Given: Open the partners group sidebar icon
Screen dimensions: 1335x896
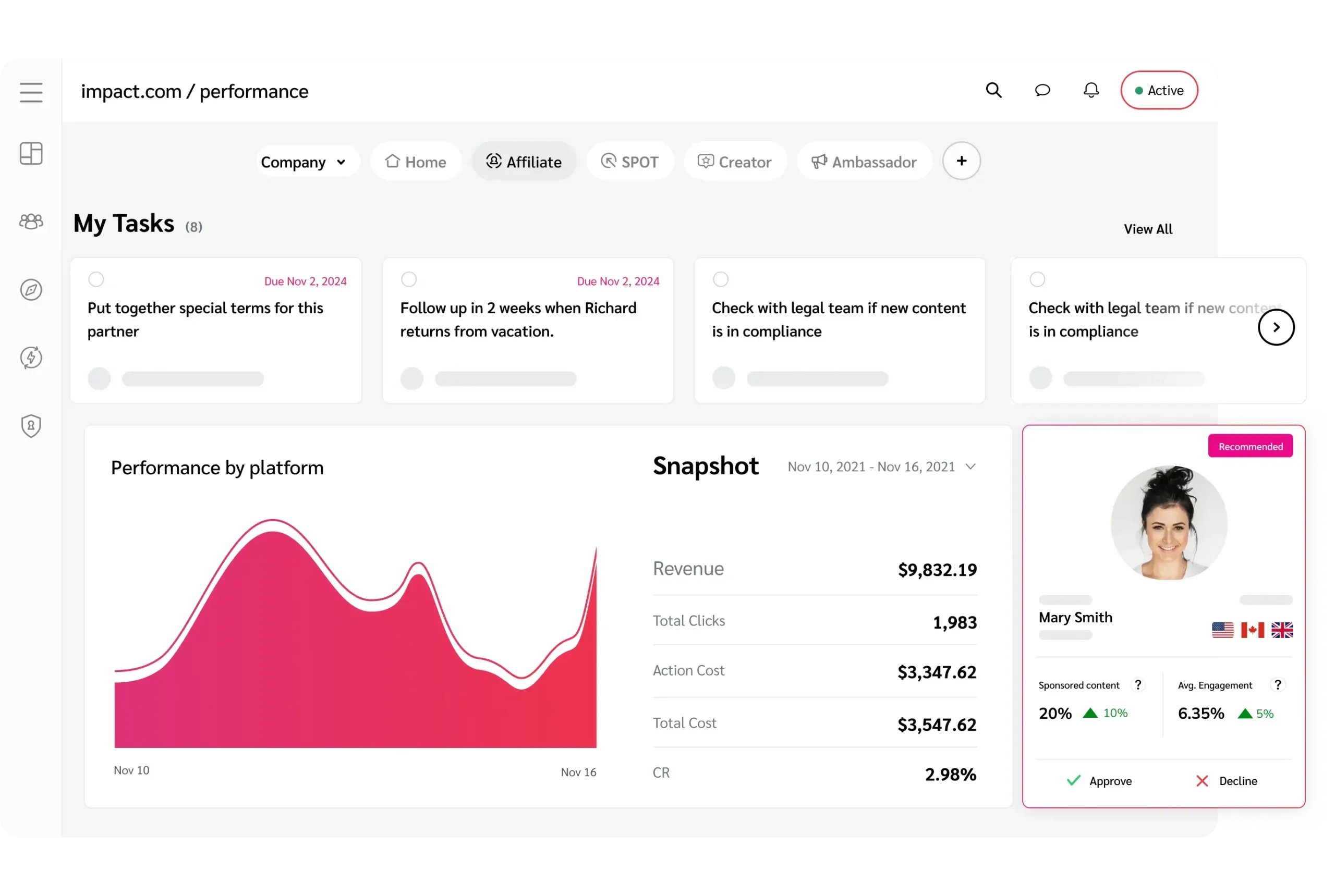Looking at the screenshot, I should (31, 221).
